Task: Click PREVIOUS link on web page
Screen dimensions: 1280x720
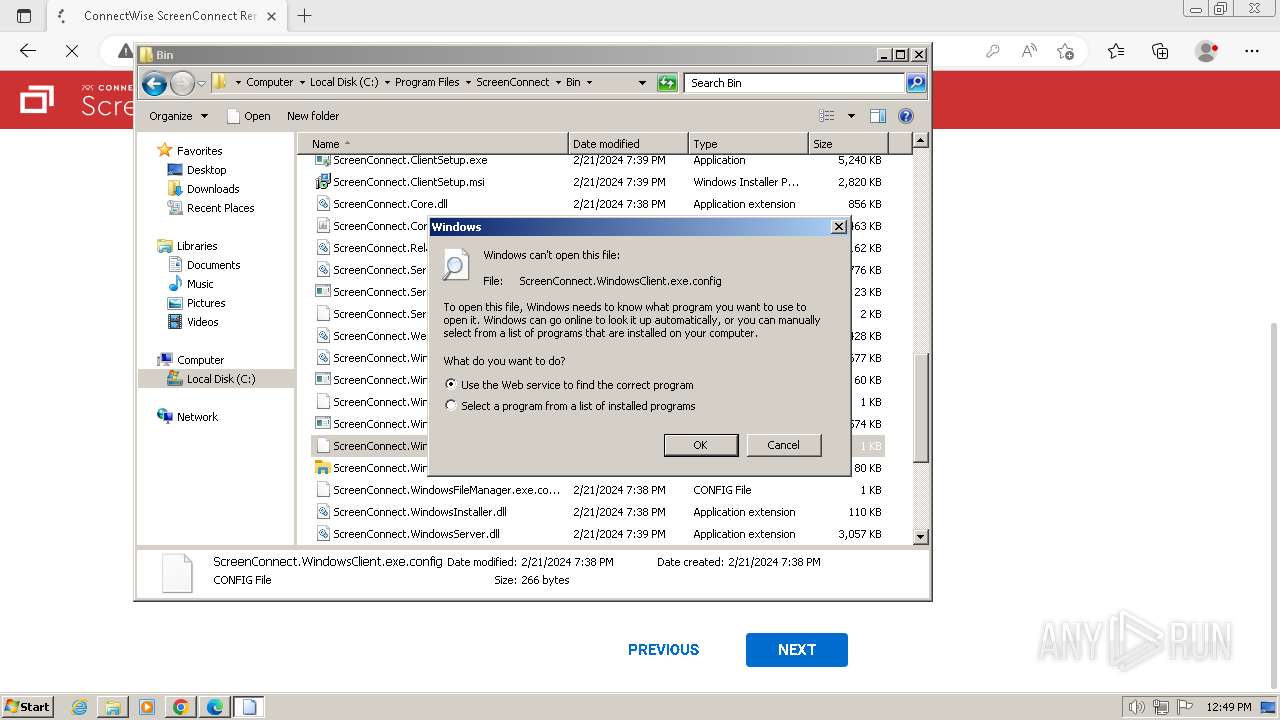Action: coord(663,650)
